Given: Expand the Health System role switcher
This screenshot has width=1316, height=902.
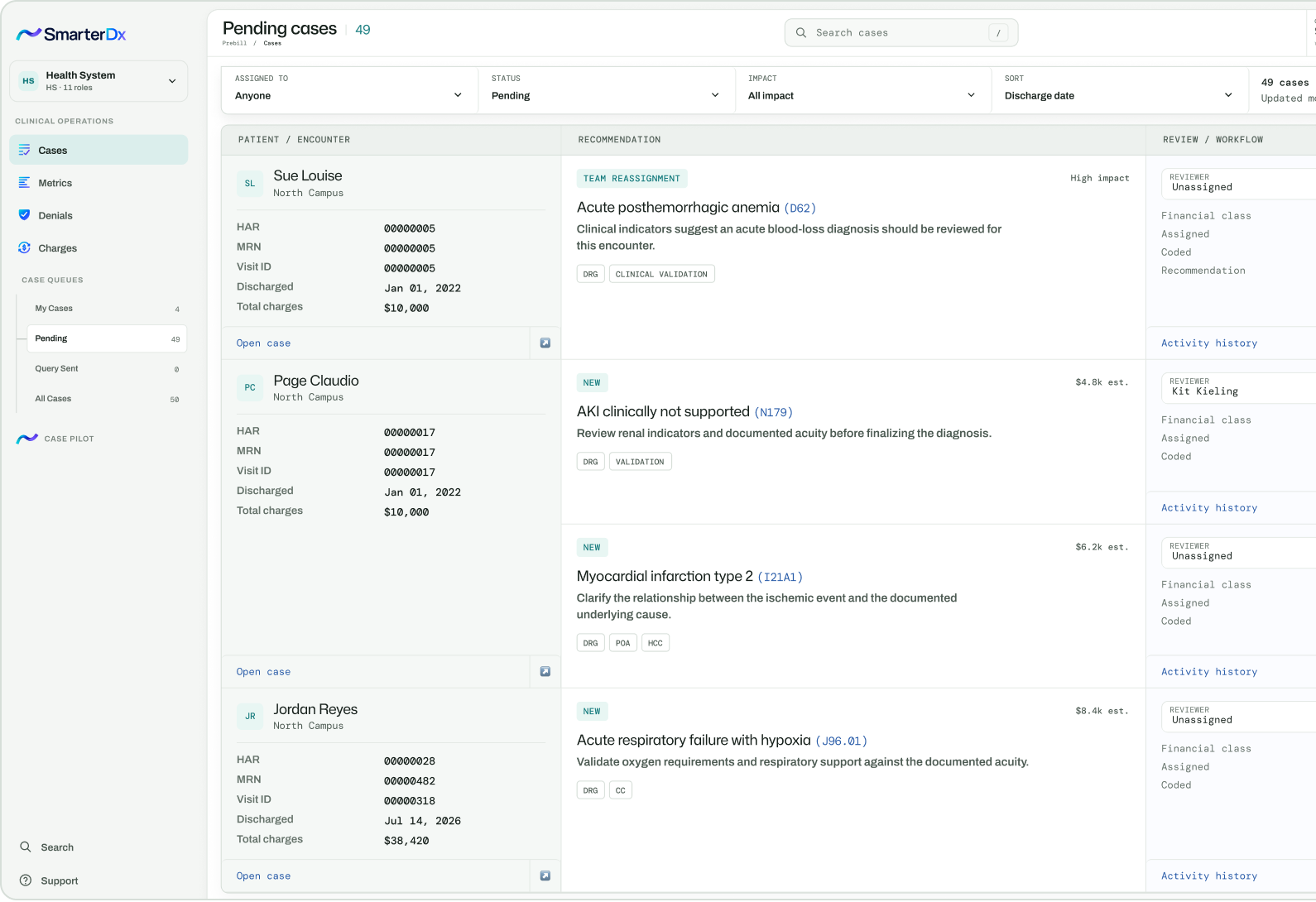Looking at the screenshot, I should (98, 81).
